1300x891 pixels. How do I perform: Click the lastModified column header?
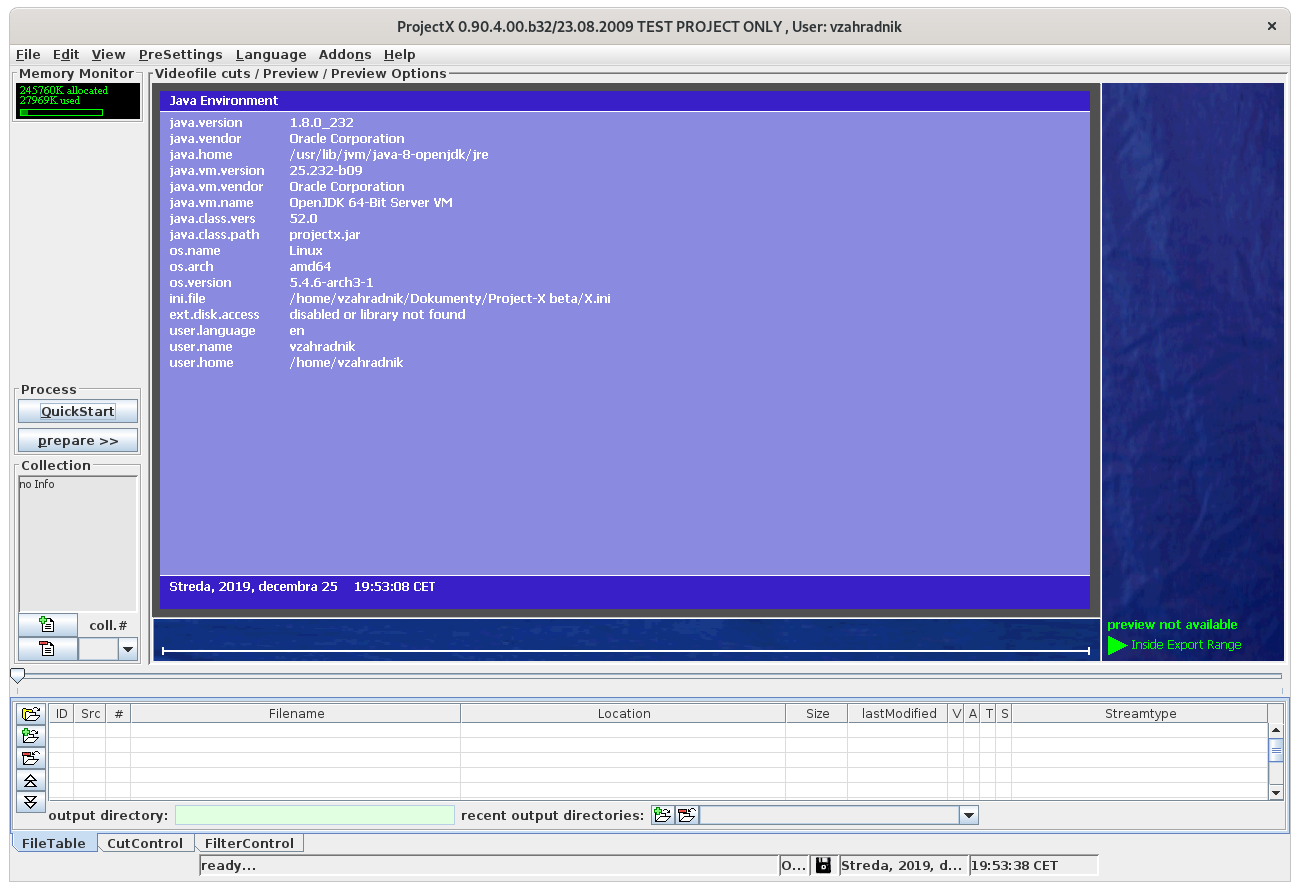click(x=898, y=713)
